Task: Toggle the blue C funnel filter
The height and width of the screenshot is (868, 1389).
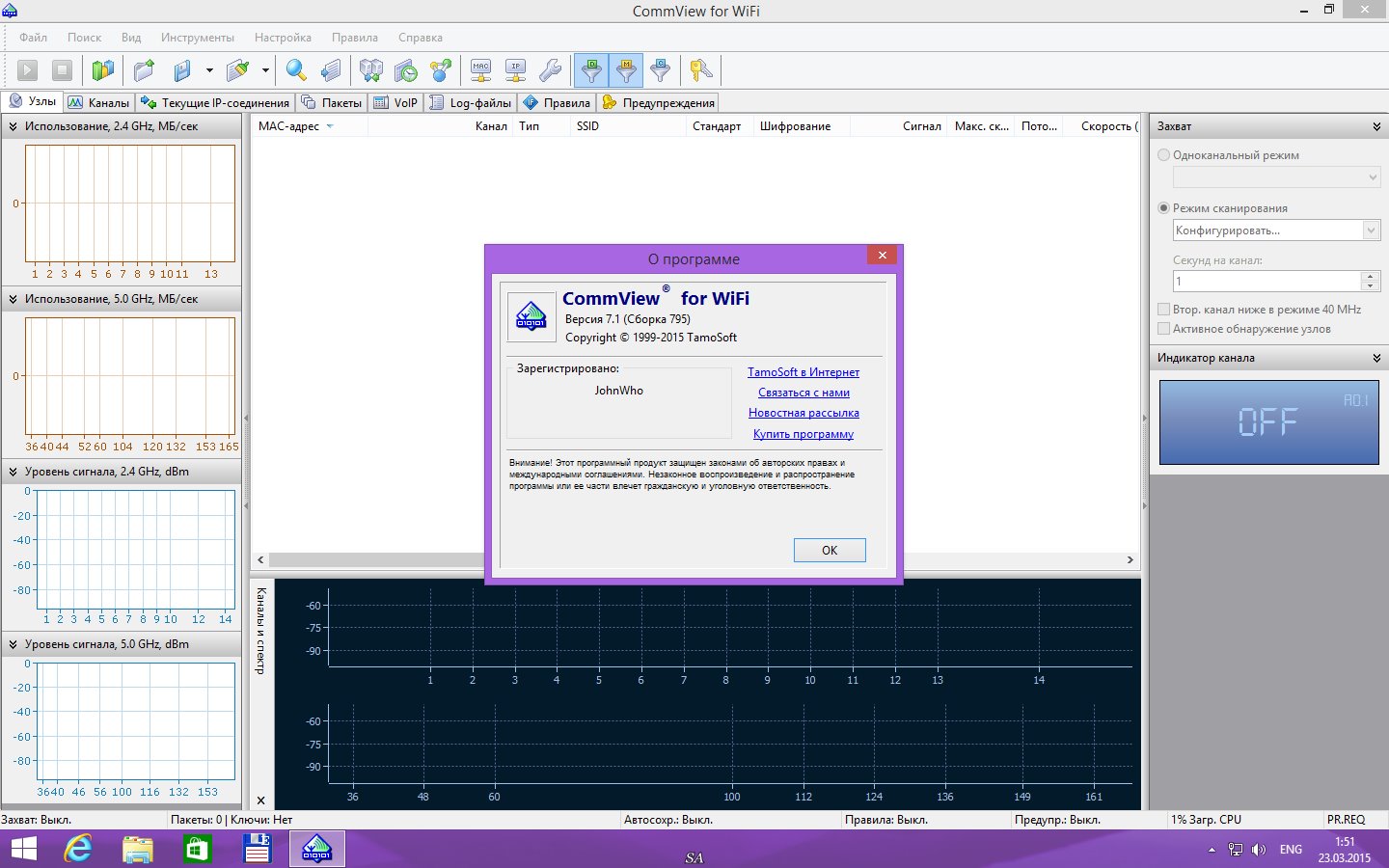Action: (661, 70)
